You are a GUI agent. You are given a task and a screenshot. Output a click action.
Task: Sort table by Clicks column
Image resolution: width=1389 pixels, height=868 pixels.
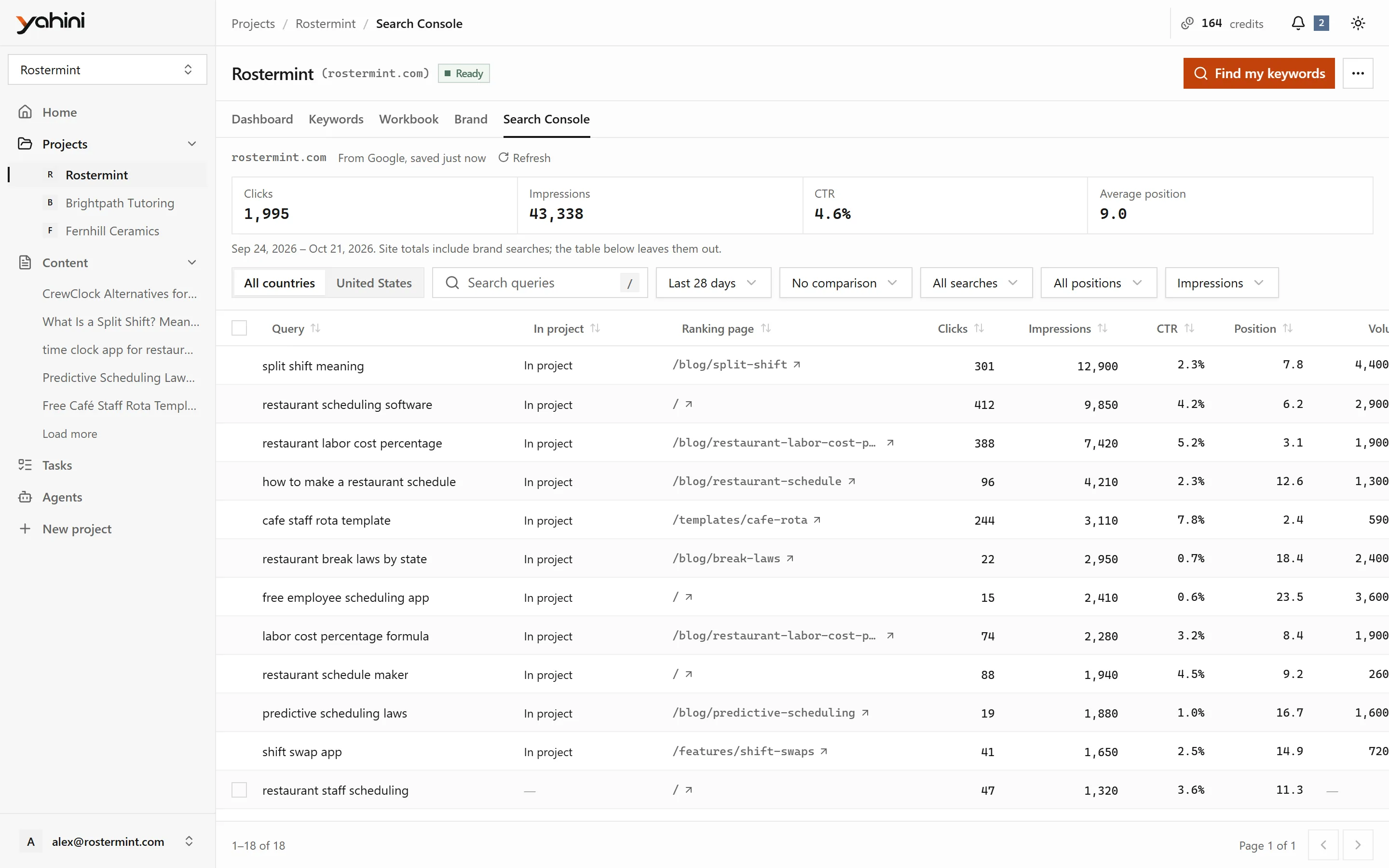click(979, 328)
